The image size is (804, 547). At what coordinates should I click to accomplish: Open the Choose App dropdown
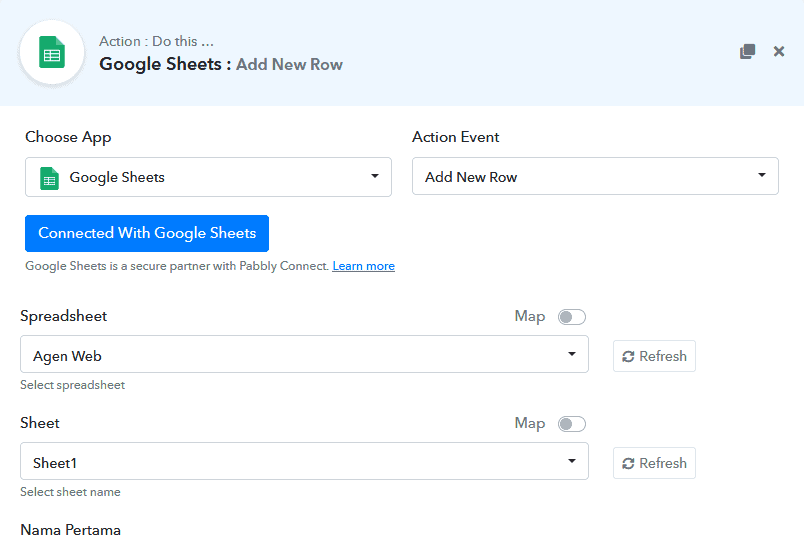(x=208, y=177)
